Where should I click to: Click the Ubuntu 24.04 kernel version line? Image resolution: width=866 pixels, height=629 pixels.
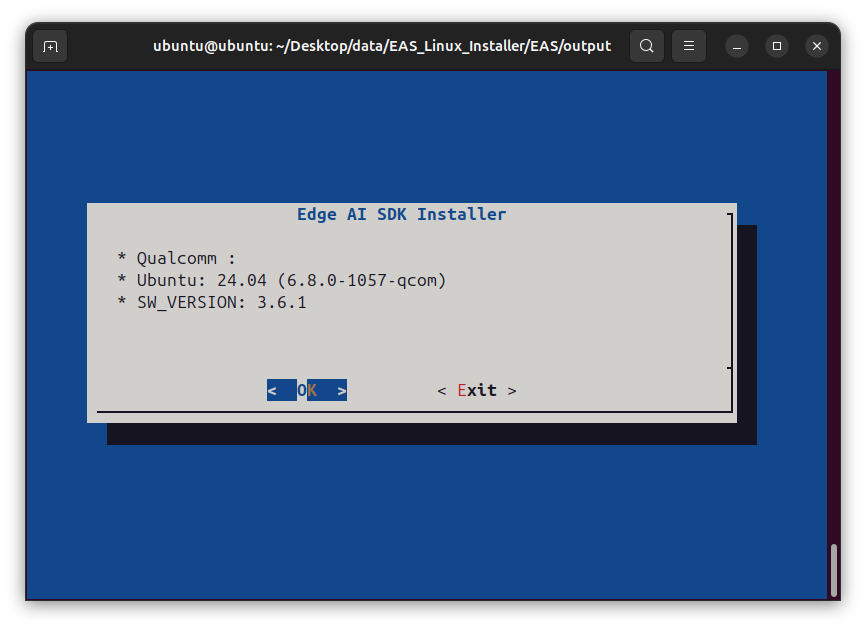tap(282, 281)
